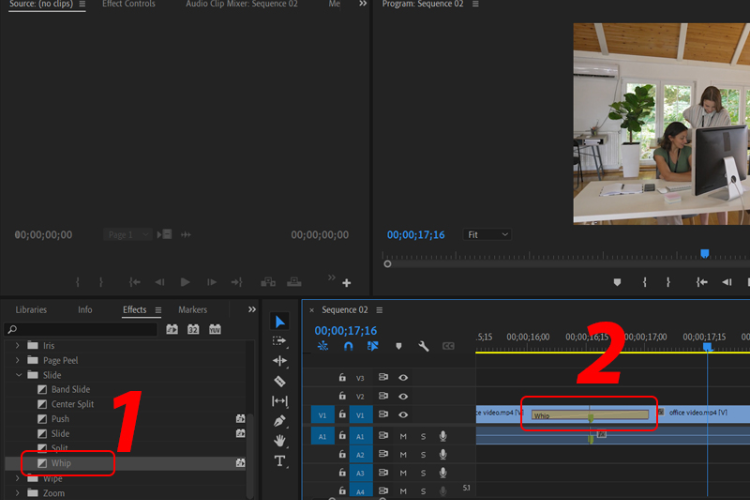The height and width of the screenshot is (500, 750).
Task: Add marker in Program monitor
Action: point(617,282)
